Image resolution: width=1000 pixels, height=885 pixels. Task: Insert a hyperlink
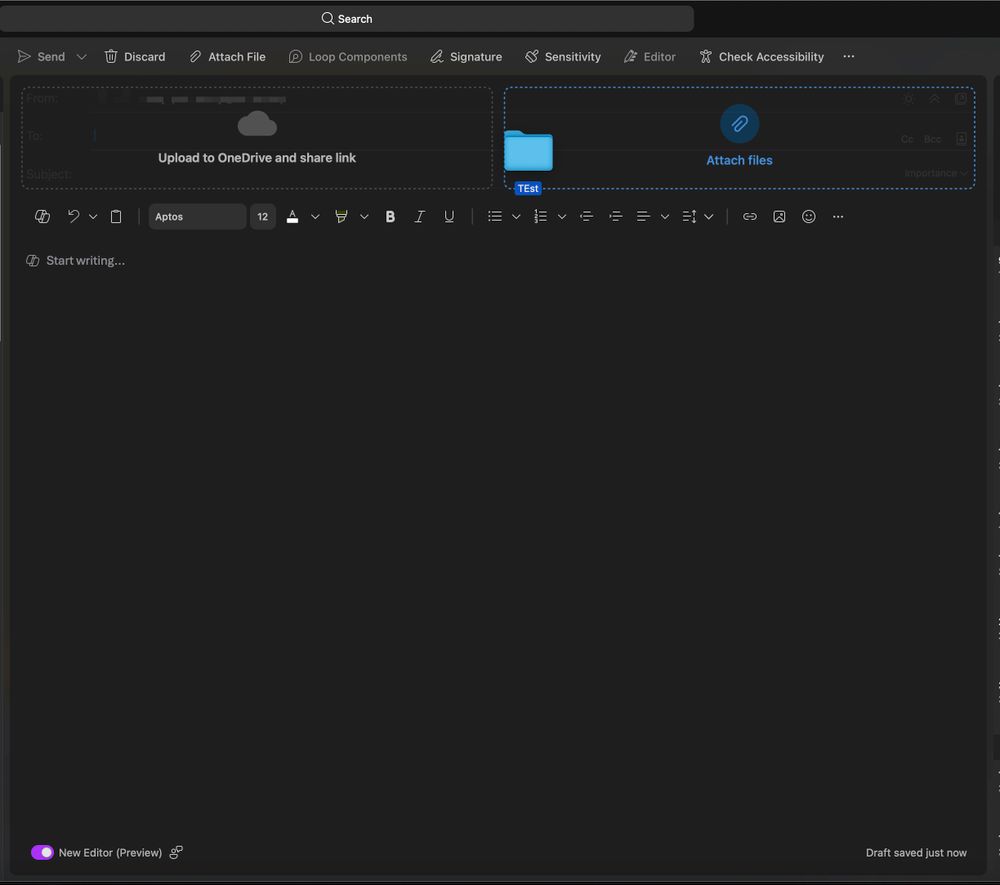pyautogui.click(x=750, y=216)
